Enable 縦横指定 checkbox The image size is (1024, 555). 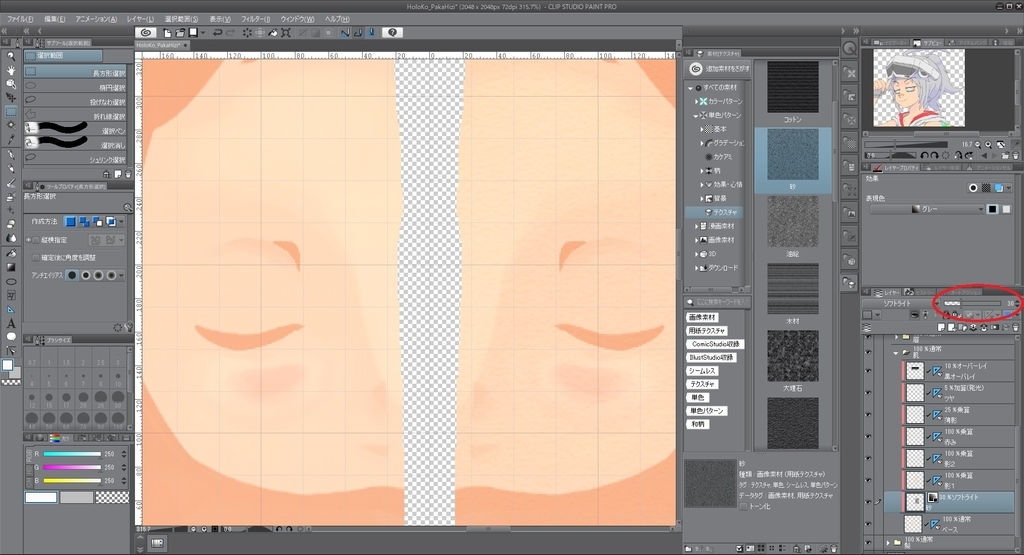pyautogui.click(x=37, y=240)
